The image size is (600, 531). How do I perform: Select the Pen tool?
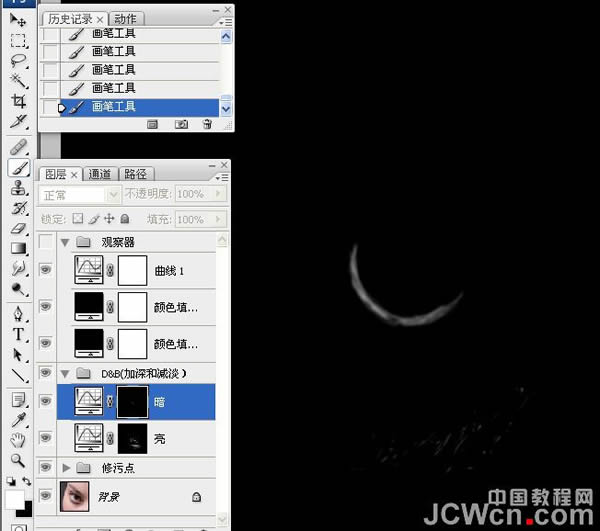pyautogui.click(x=18, y=314)
